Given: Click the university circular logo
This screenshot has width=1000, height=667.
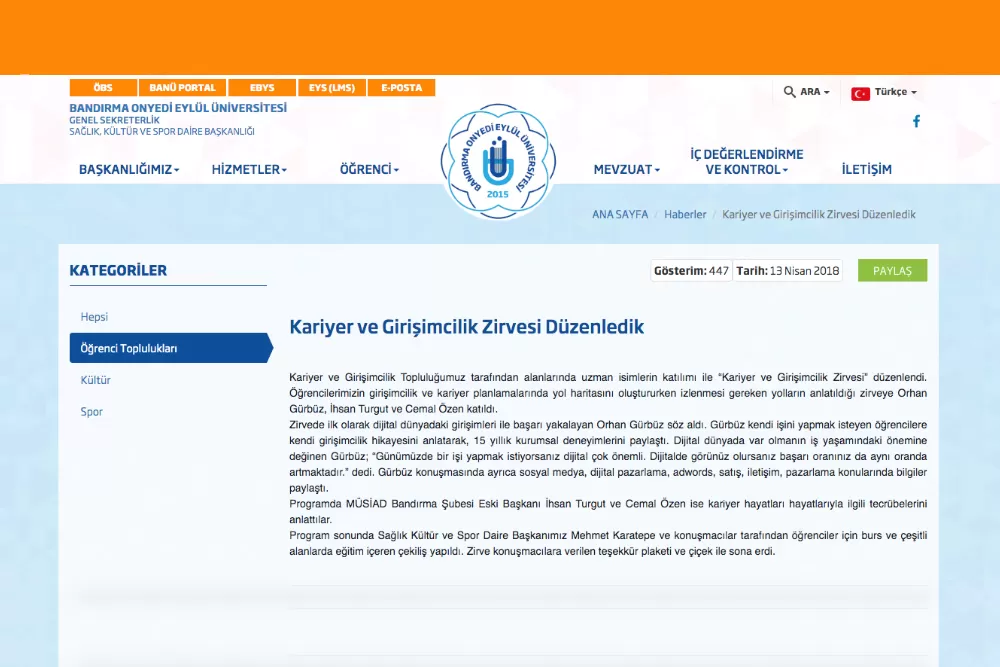Looking at the screenshot, I should 497,162.
